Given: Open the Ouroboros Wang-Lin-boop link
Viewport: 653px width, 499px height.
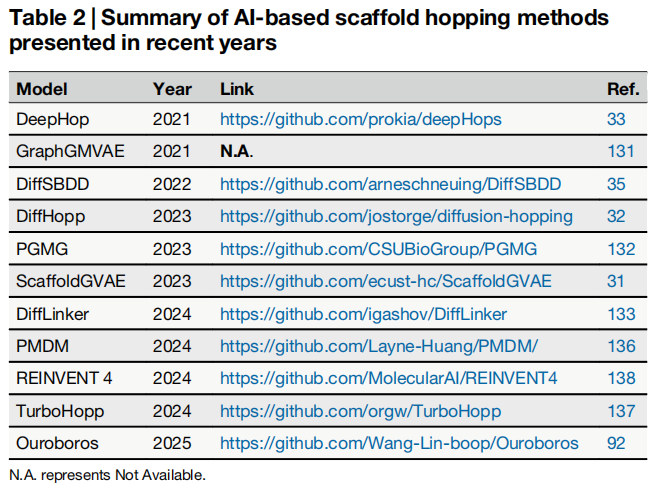Looking at the screenshot, I should [x=399, y=443].
